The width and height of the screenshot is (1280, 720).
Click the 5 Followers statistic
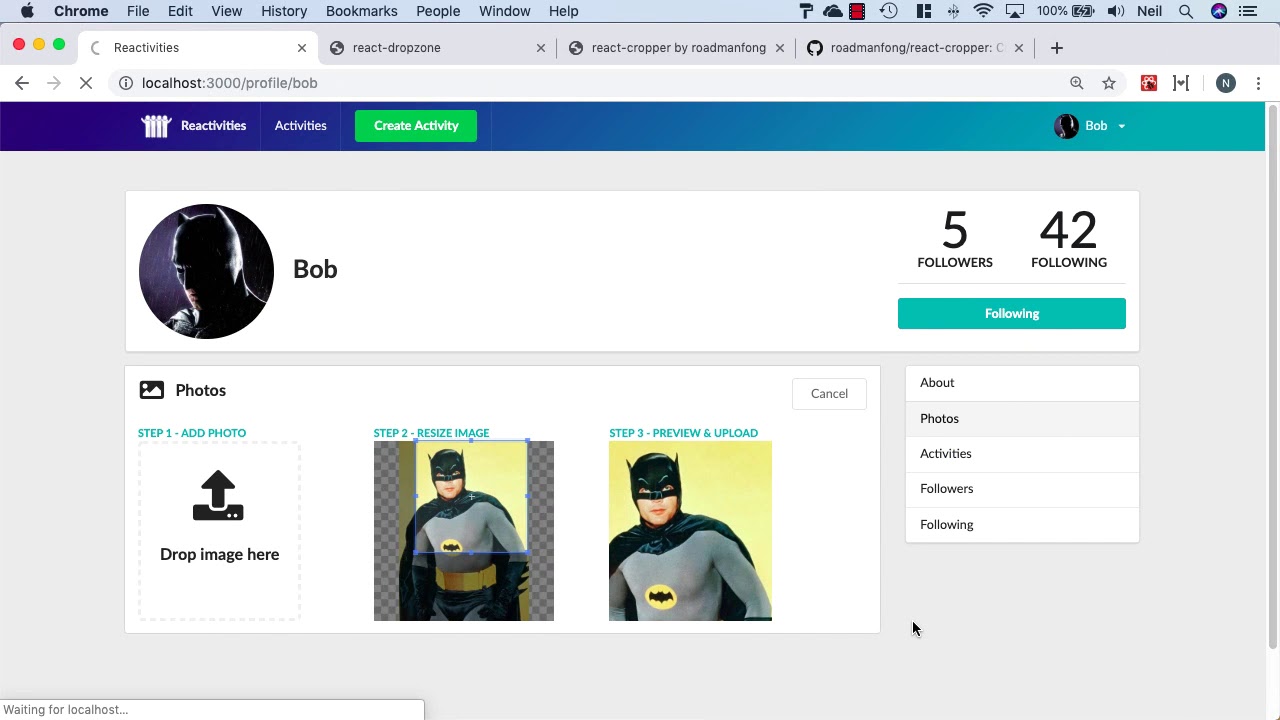tap(955, 239)
